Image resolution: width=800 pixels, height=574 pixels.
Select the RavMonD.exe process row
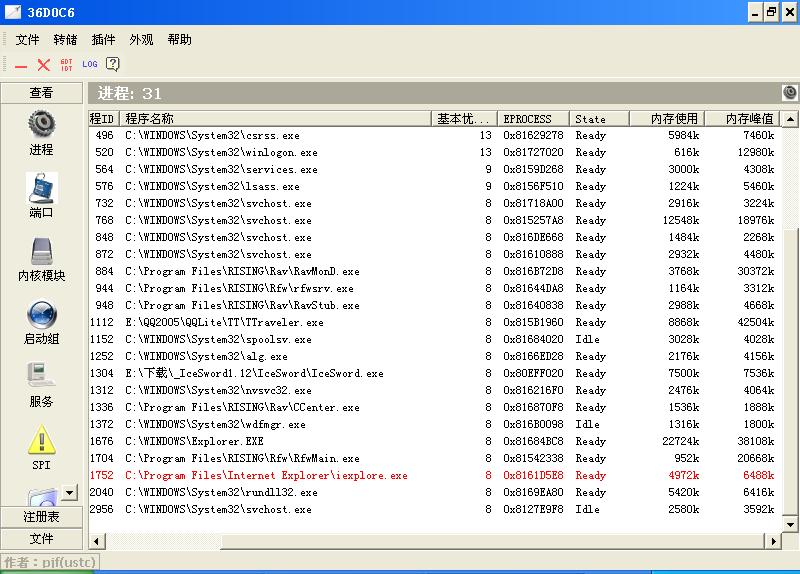pos(434,271)
